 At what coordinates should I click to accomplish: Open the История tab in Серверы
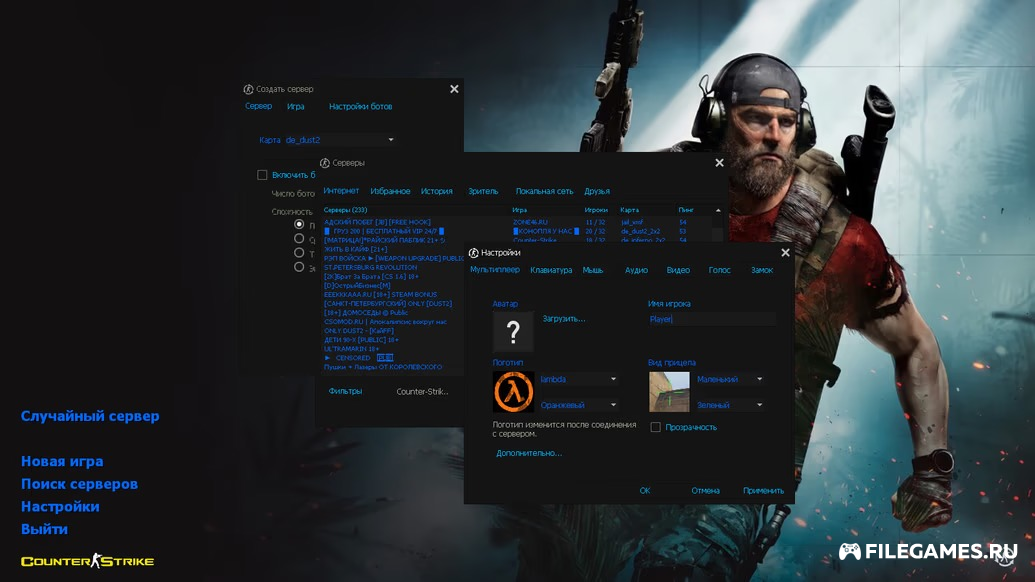click(437, 191)
